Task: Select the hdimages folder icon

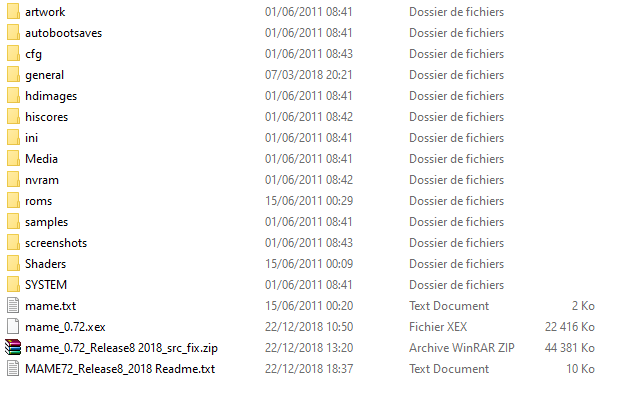Action: point(13,96)
